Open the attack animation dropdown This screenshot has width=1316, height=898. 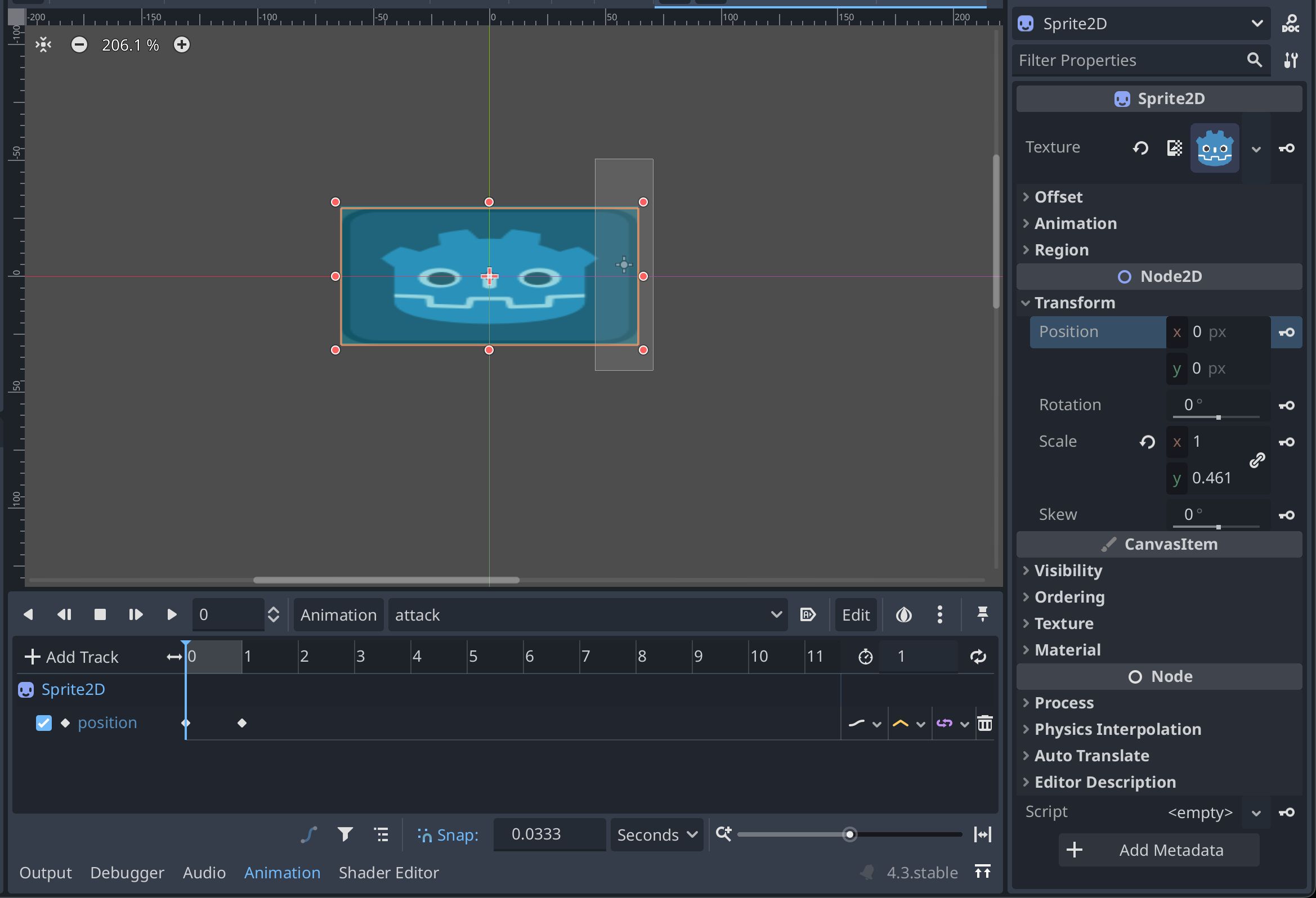coord(587,615)
